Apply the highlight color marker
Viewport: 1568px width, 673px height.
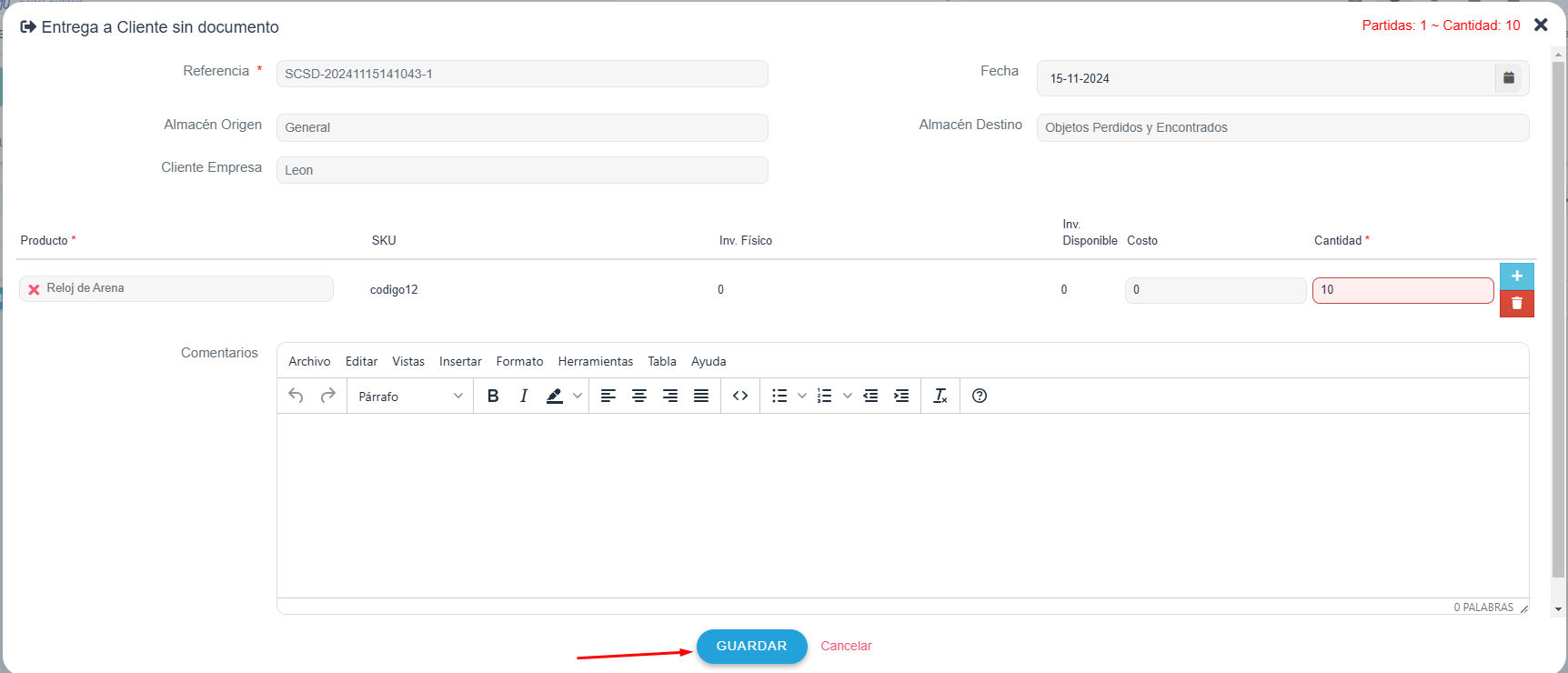(554, 396)
